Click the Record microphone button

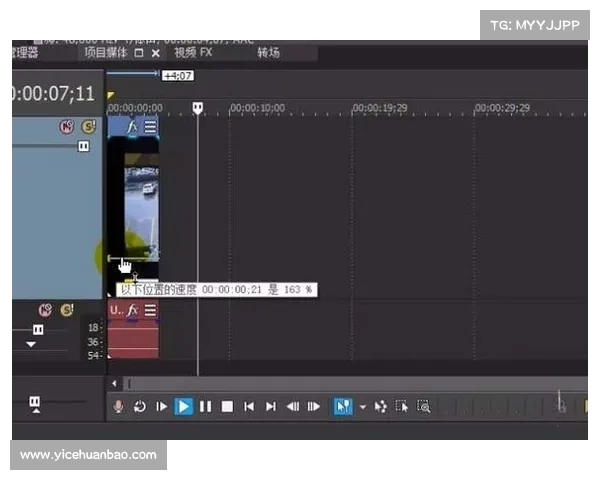tap(119, 406)
